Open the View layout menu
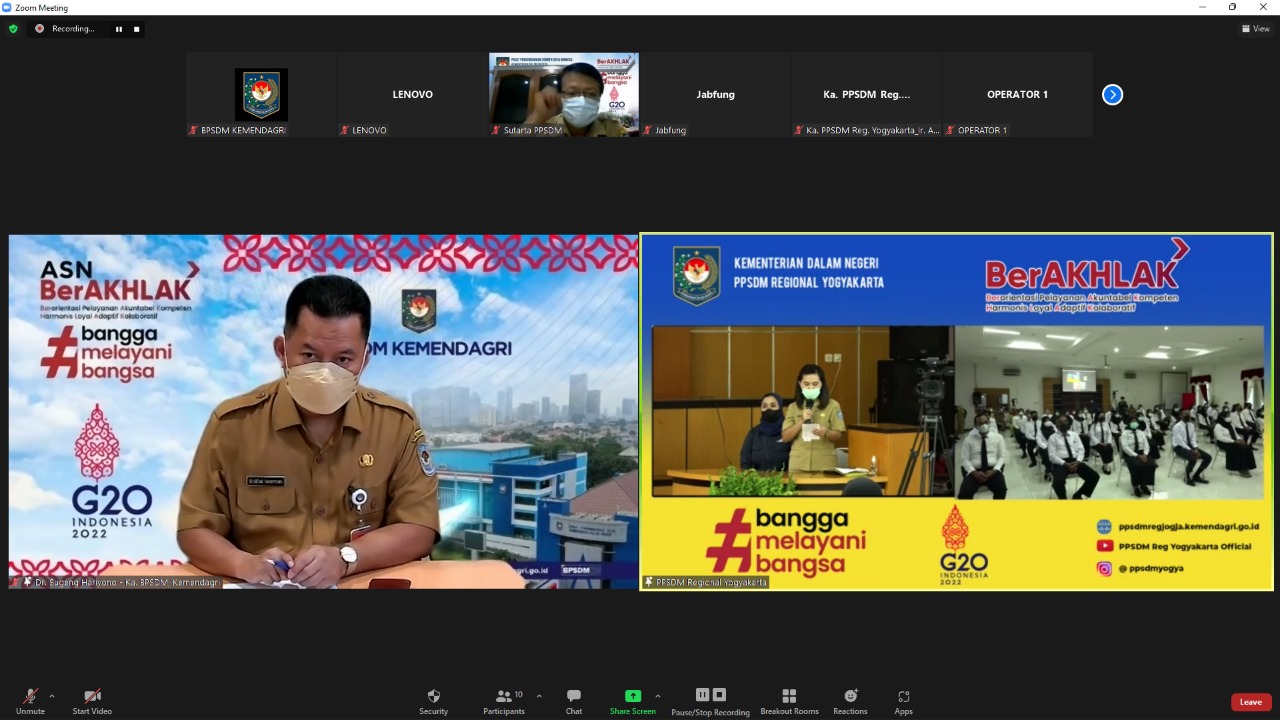 click(x=1255, y=29)
